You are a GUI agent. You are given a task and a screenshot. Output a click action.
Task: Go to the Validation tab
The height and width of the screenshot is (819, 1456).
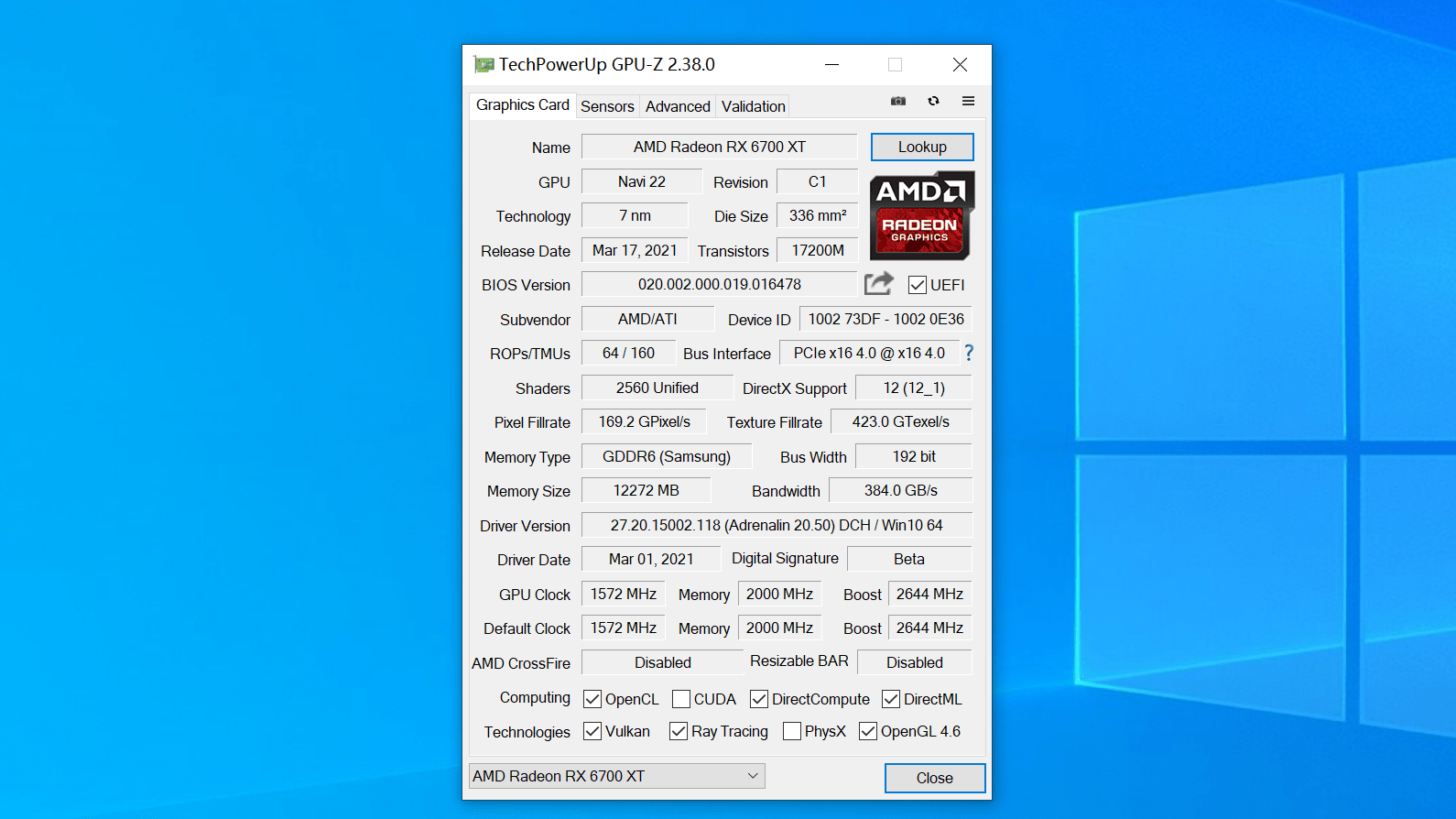(x=753, y=106)
